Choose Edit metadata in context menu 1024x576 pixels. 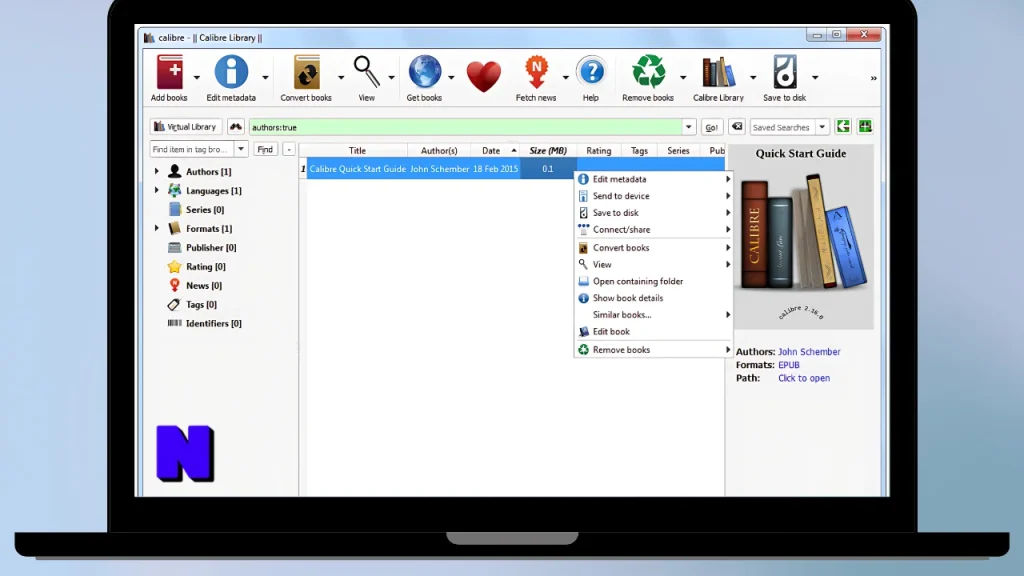point(652,179)
